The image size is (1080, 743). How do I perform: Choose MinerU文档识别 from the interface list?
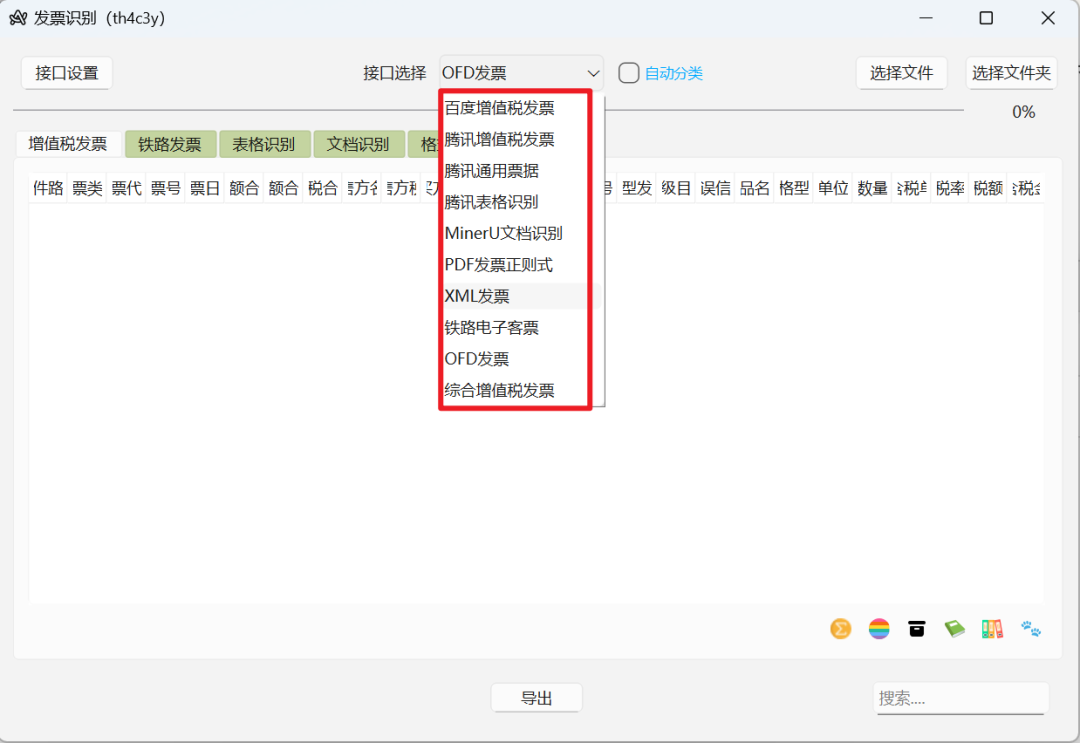tap(505, 233)
